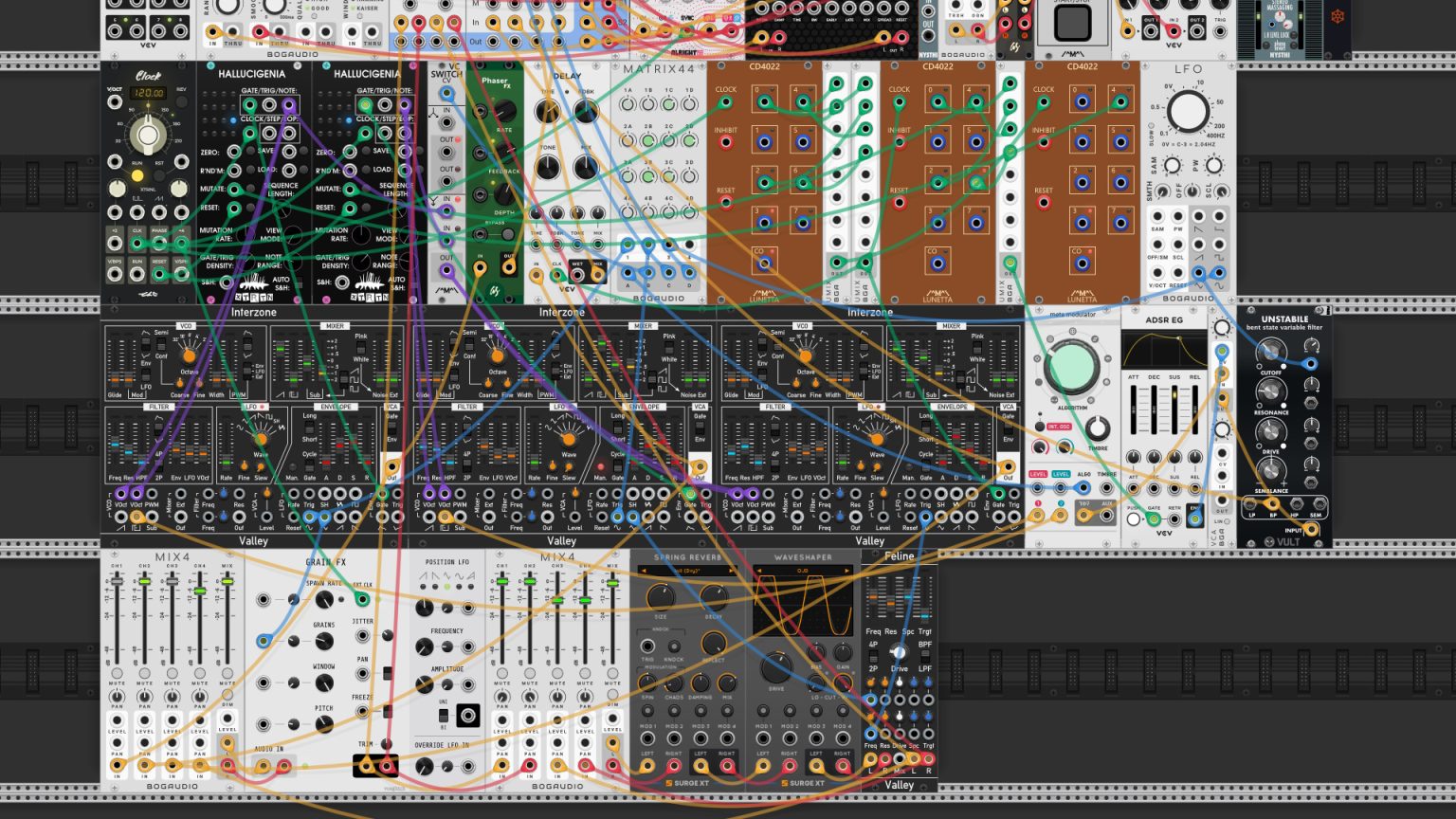1456x819 pixels.
Task: Click the Clock module REV button
Action: (181, 101)
